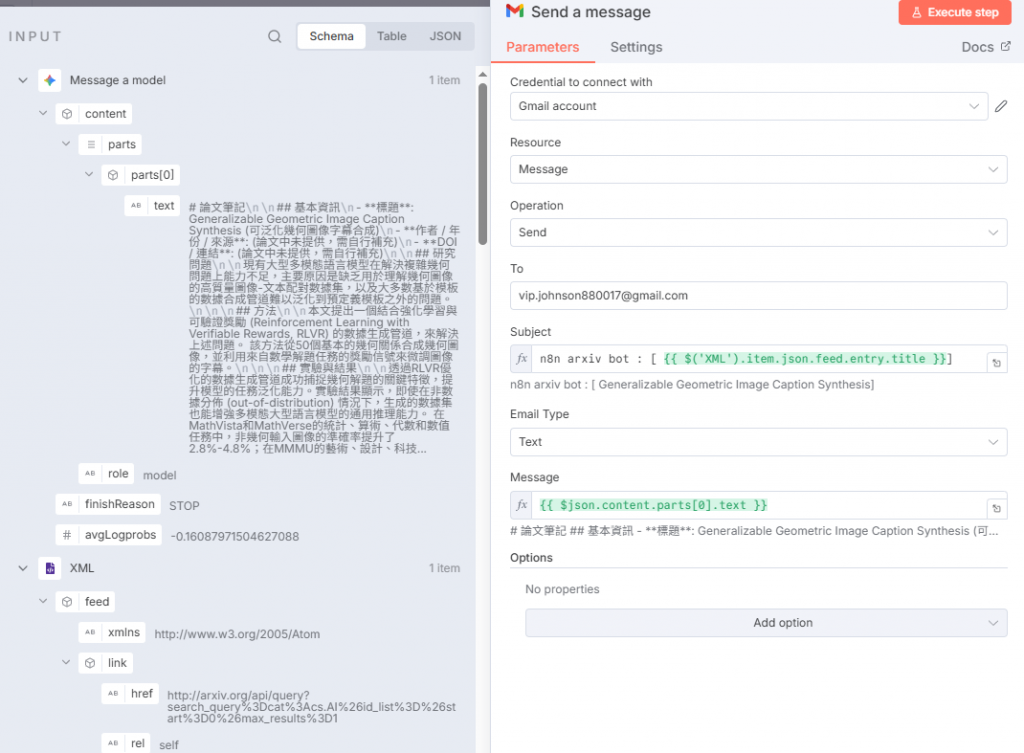Switch to JSON view
1024x753 pixels.
(x=445, y=37)
